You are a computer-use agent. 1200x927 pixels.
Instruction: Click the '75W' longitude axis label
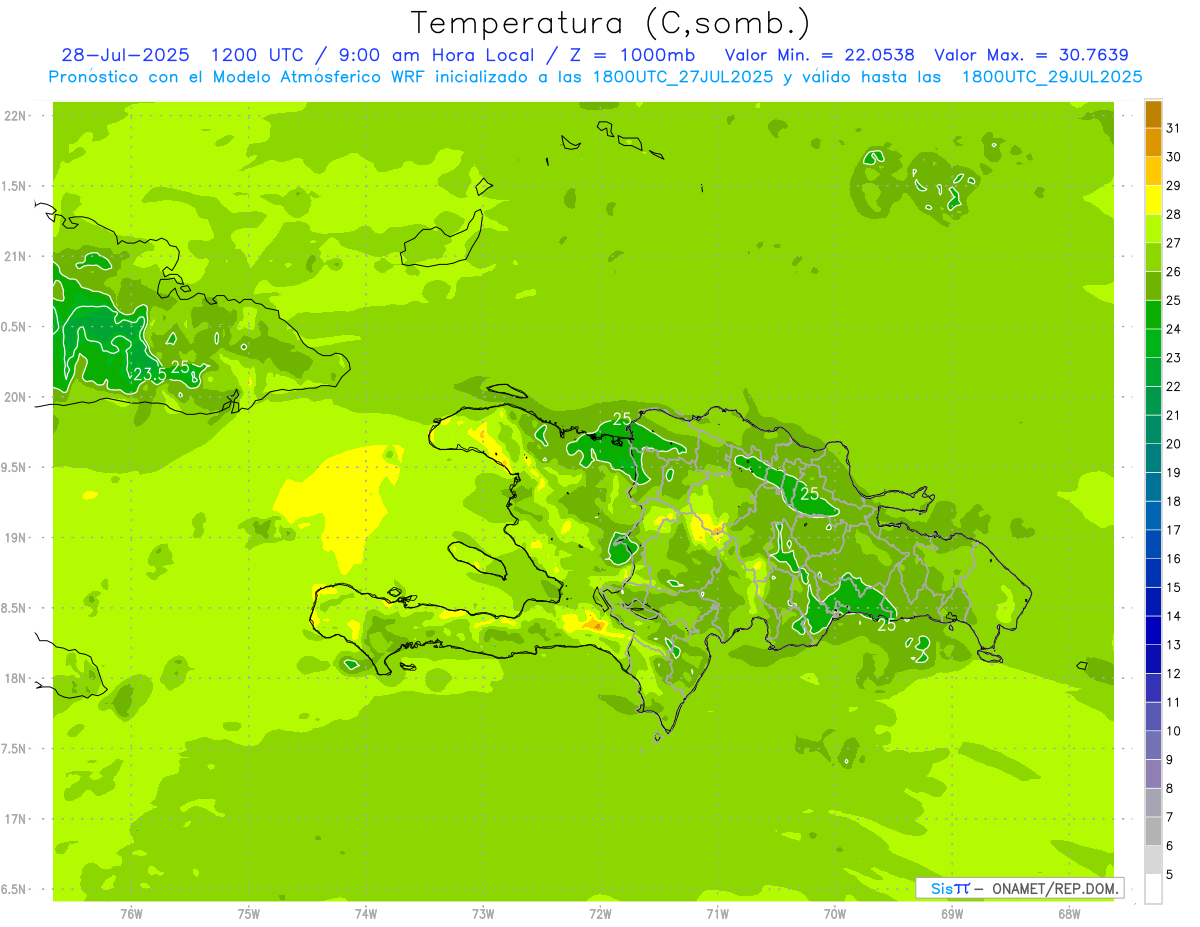tap(248, 913)
